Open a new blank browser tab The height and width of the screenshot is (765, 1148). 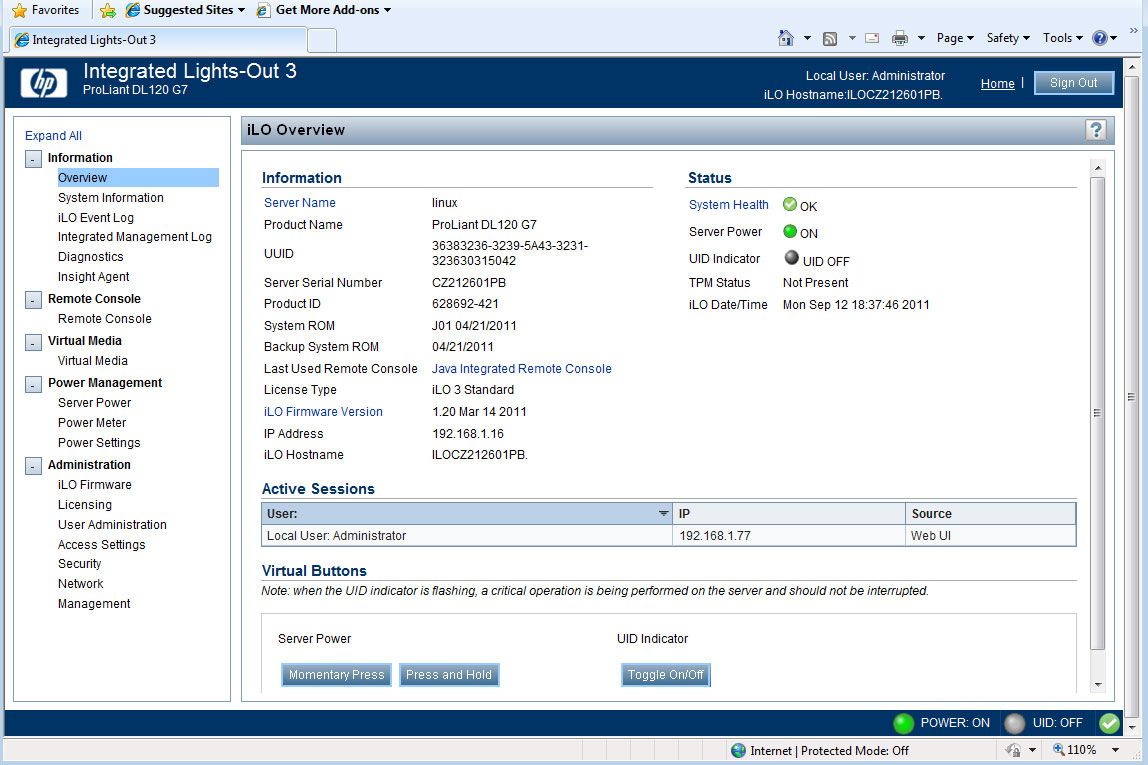click(322, 40)
